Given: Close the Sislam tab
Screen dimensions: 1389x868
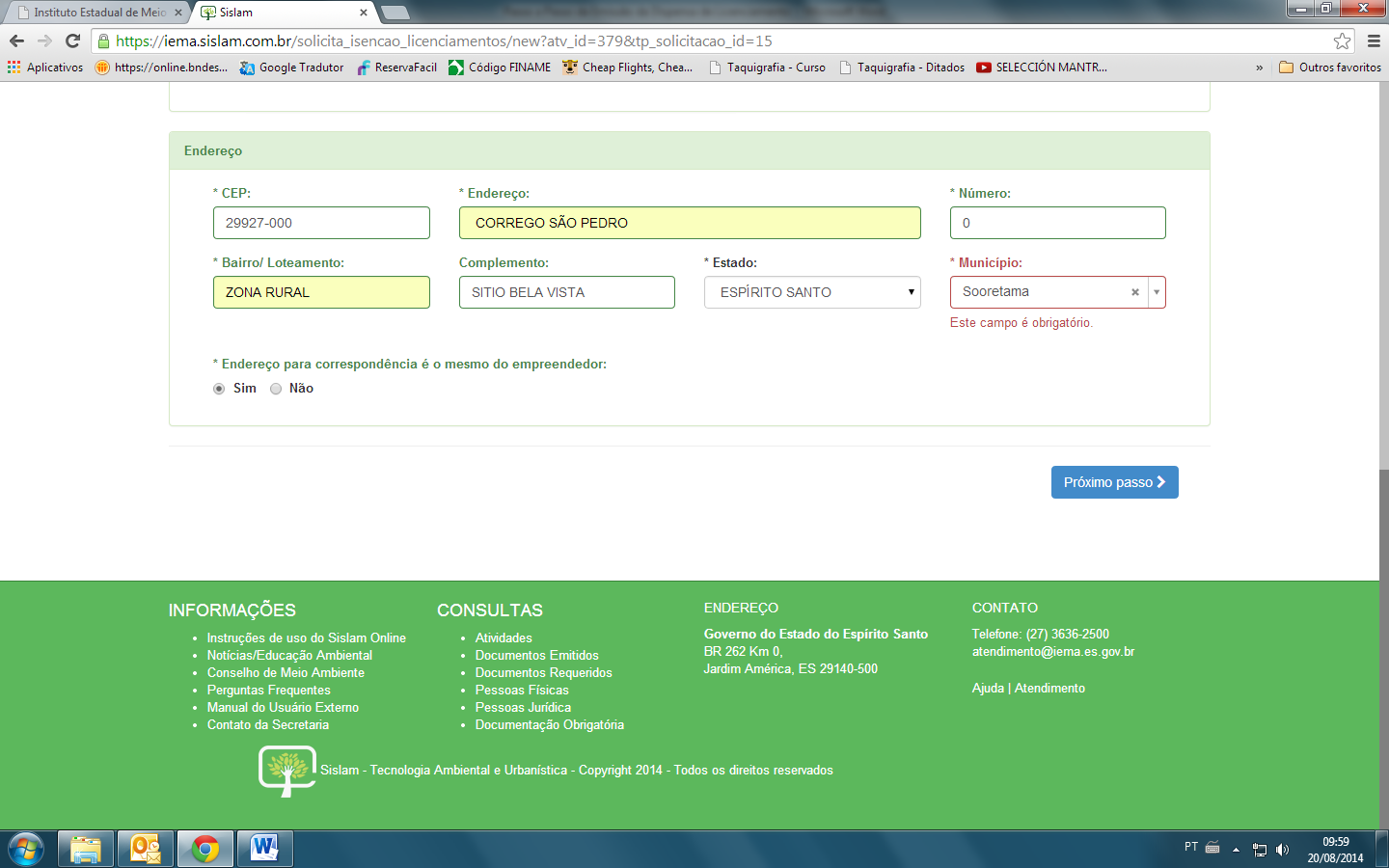Looking at the screenshot, I should tap(364, 13).
